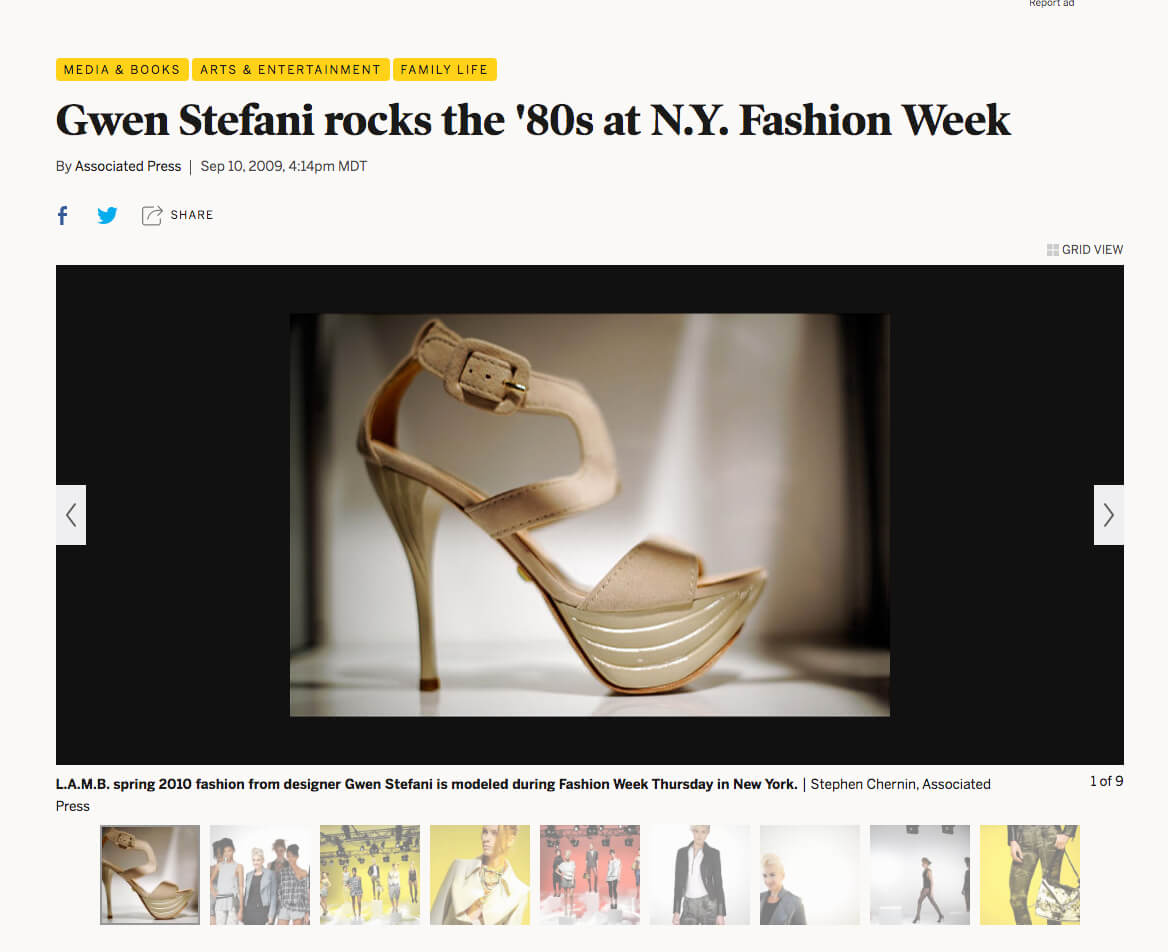This screenshot has width=1168, height=952.
Task: Go to previous gallery photo arrow
Action: coord(71,515)
